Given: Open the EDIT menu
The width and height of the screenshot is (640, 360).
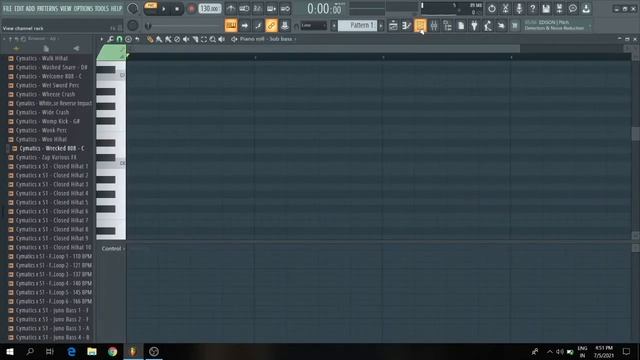Looking at the screenshot, I should (19, 8).
